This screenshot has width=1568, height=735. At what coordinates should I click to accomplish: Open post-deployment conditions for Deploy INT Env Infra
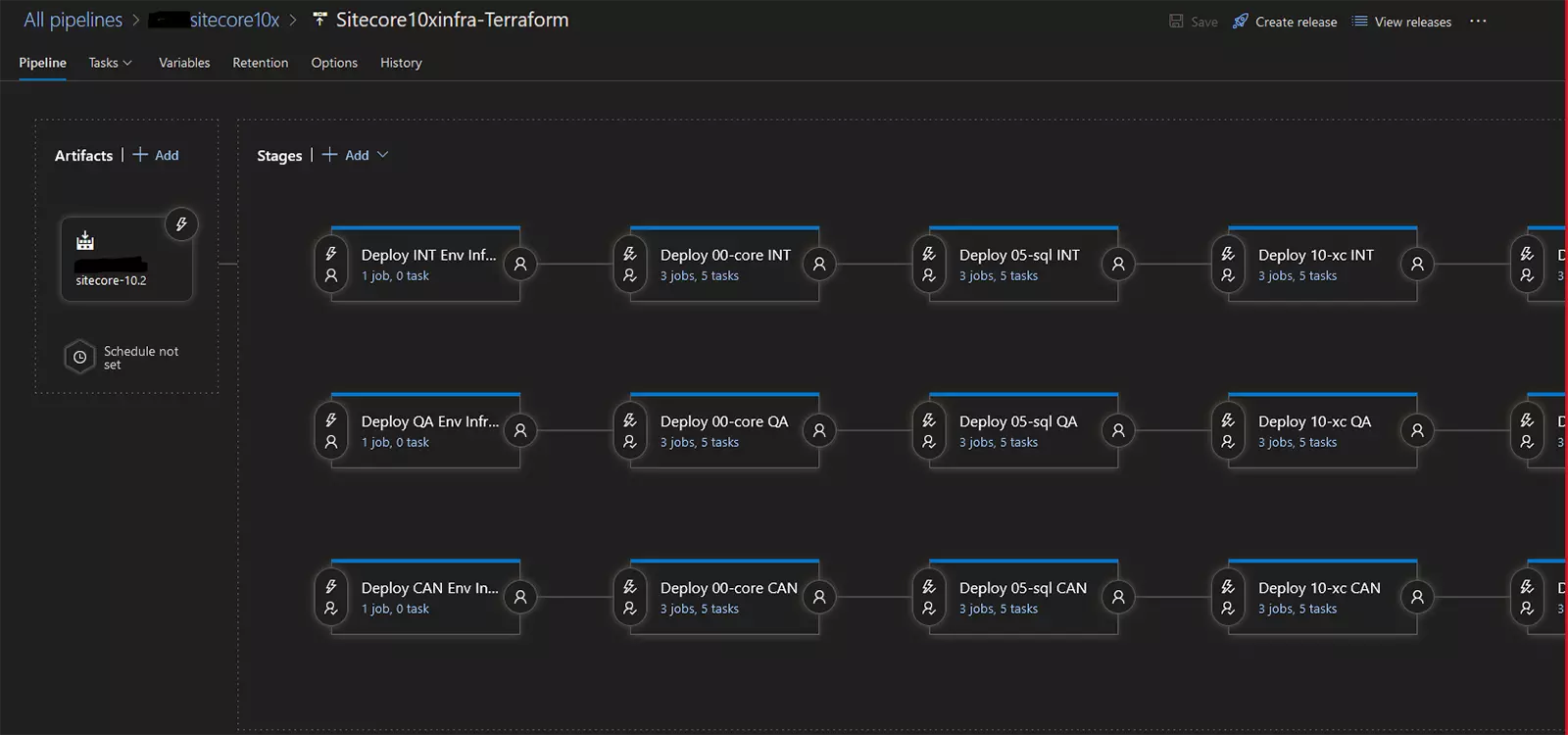point(520,264)
